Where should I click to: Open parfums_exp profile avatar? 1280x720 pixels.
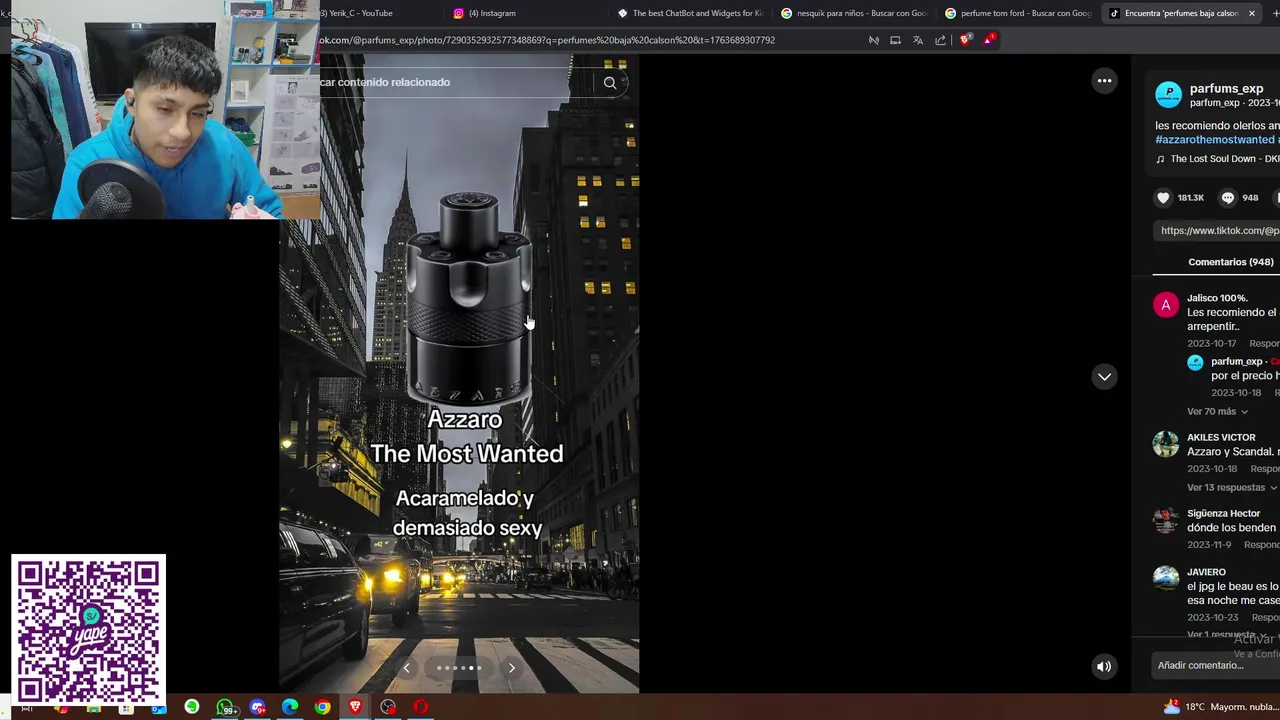[1168, 95]
